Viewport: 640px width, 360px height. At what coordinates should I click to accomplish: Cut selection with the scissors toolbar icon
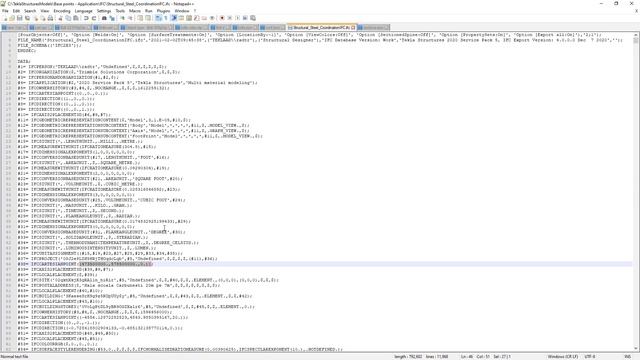click(60, 18)
